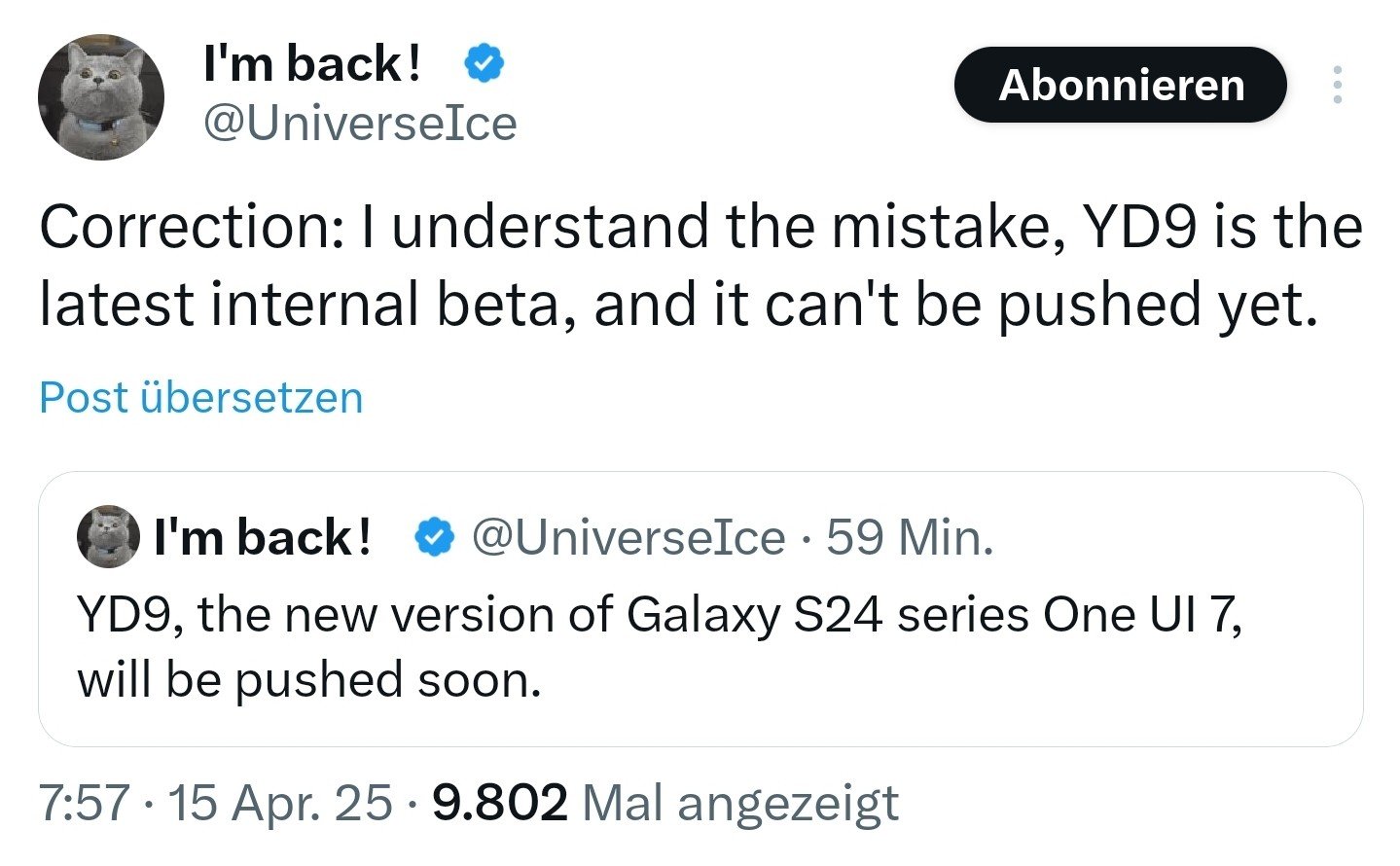Click "Post übersetzen" to translate
Viewport: 1400px width, 866px height.
200,398
